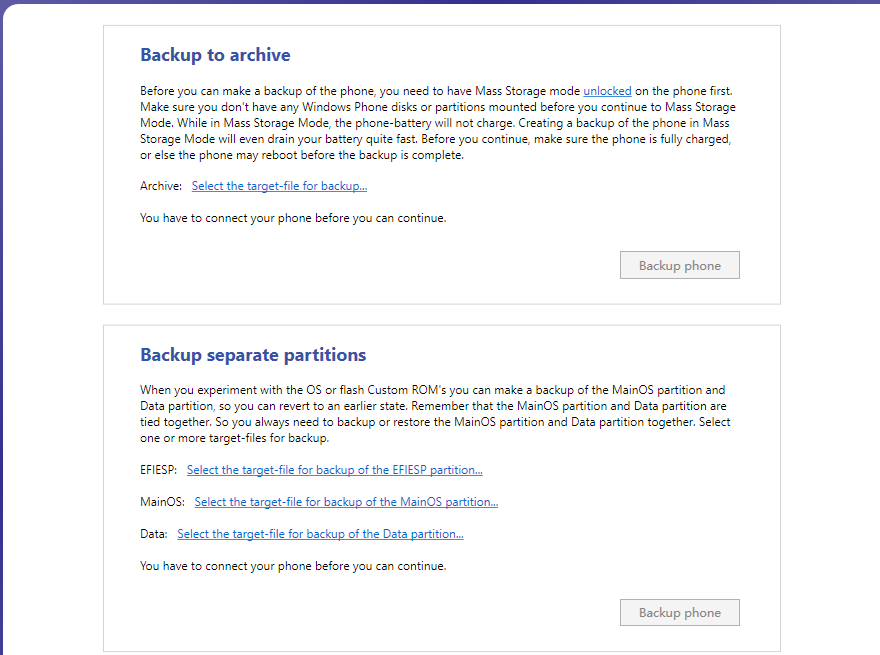Choose target-file for MainOS partition backup
The image size is (880, 655).
tap(346, 502)
